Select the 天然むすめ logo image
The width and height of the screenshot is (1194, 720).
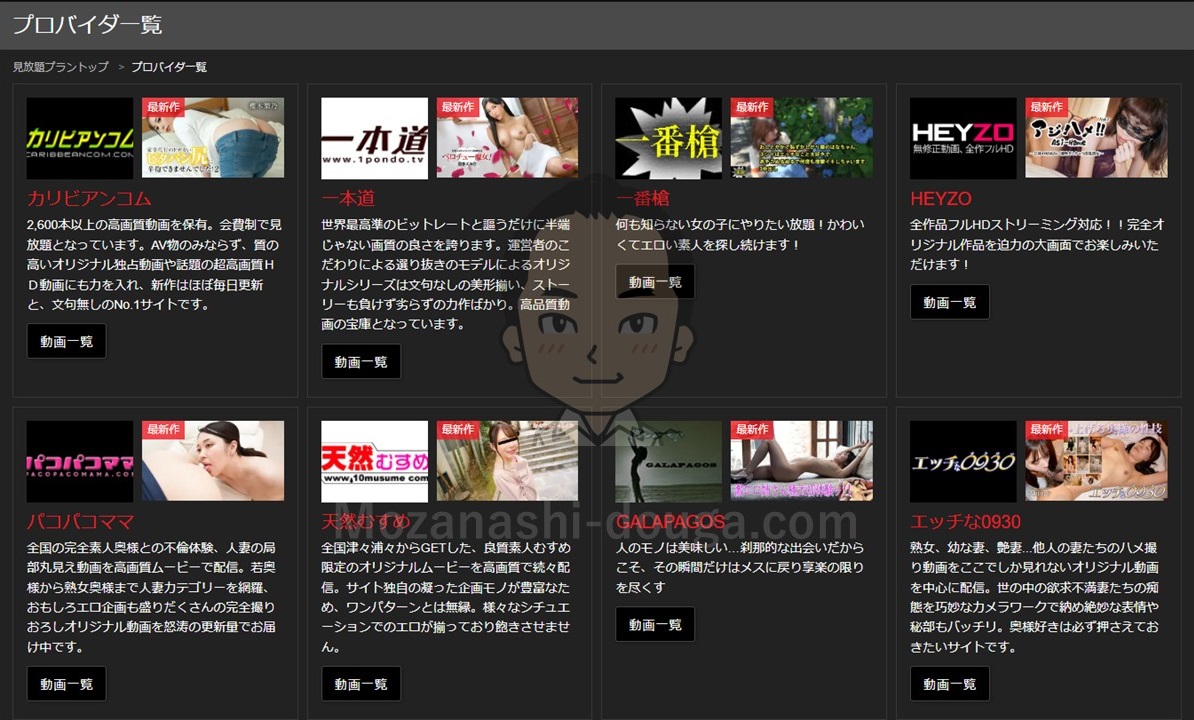374,461
